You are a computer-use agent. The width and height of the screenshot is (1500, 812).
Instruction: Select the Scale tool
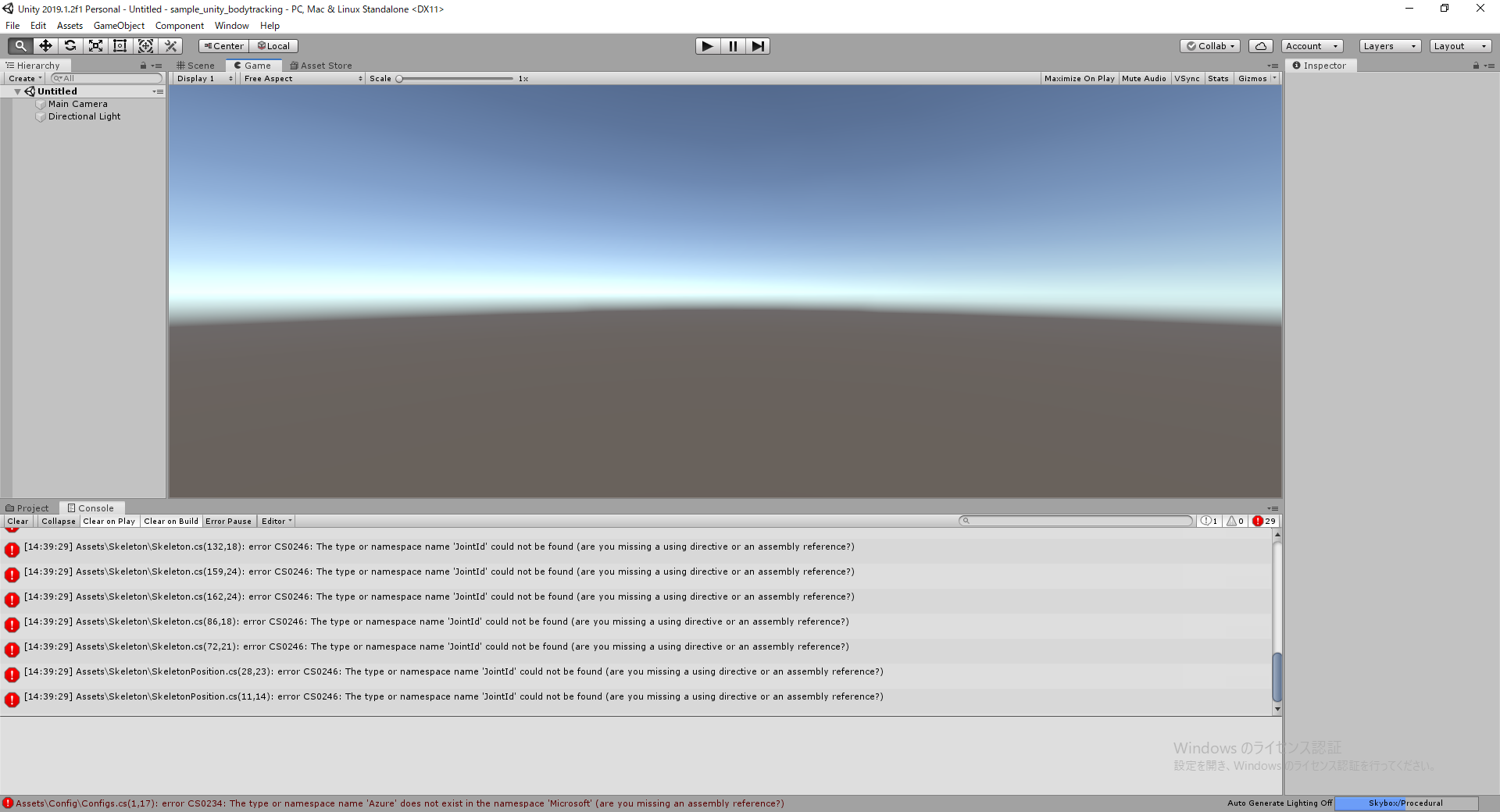click(x=95, y=45)
